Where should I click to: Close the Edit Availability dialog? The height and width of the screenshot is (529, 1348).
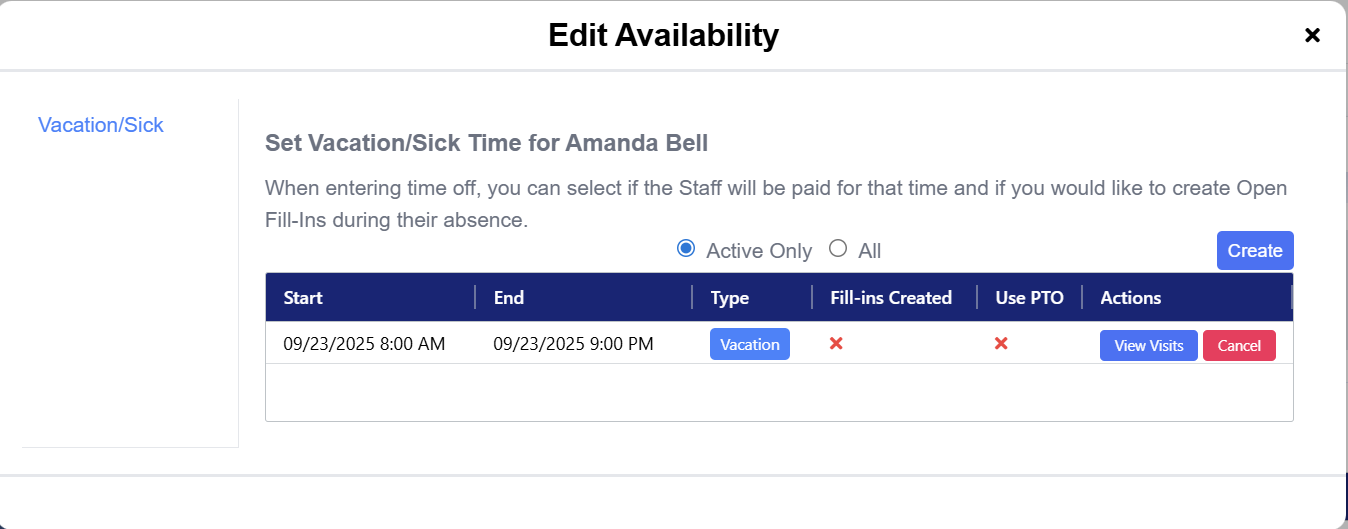coord(1313,36)
